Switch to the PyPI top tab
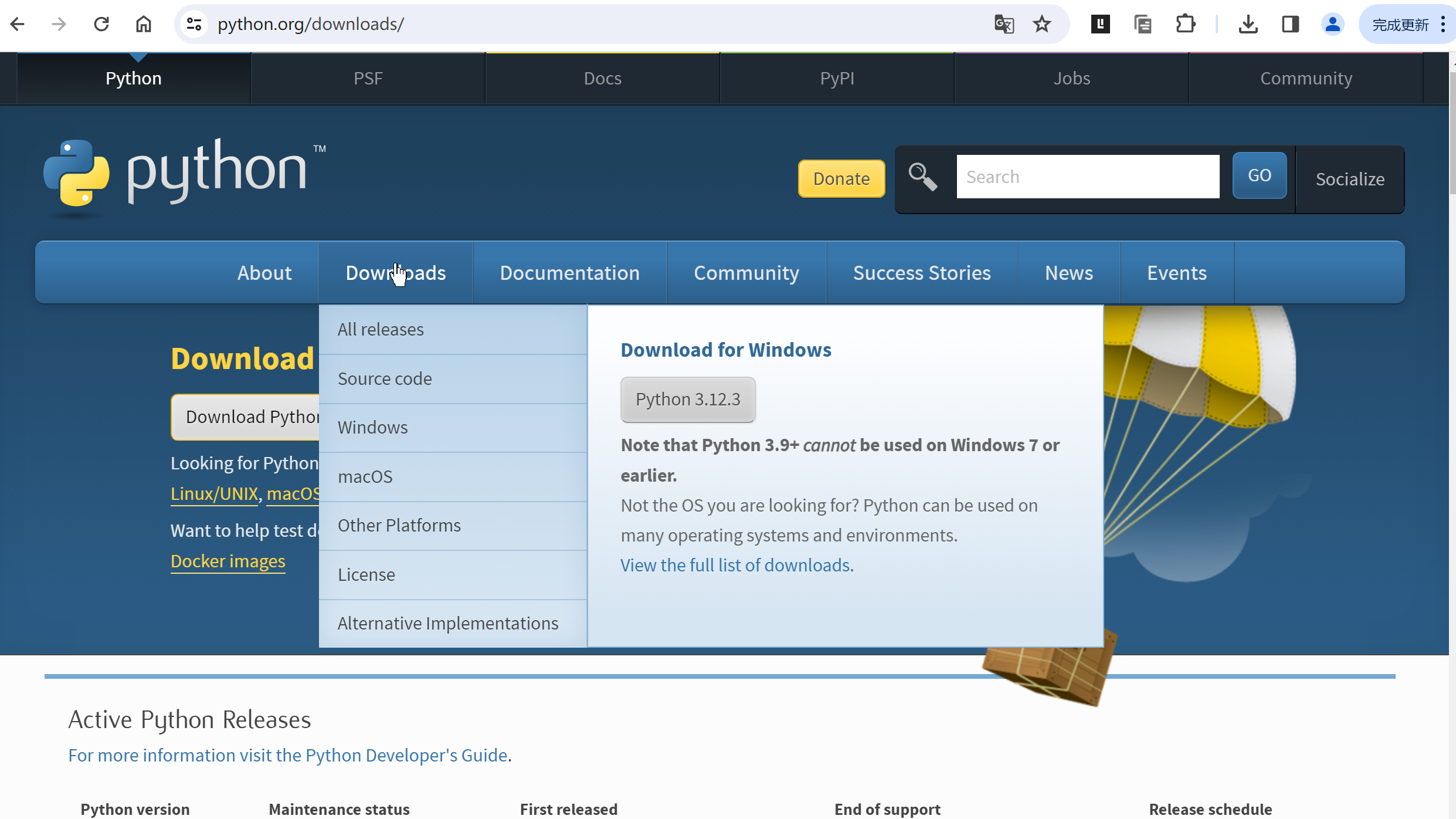Viewport: 1456px width, 819px height. click(837, 78)
